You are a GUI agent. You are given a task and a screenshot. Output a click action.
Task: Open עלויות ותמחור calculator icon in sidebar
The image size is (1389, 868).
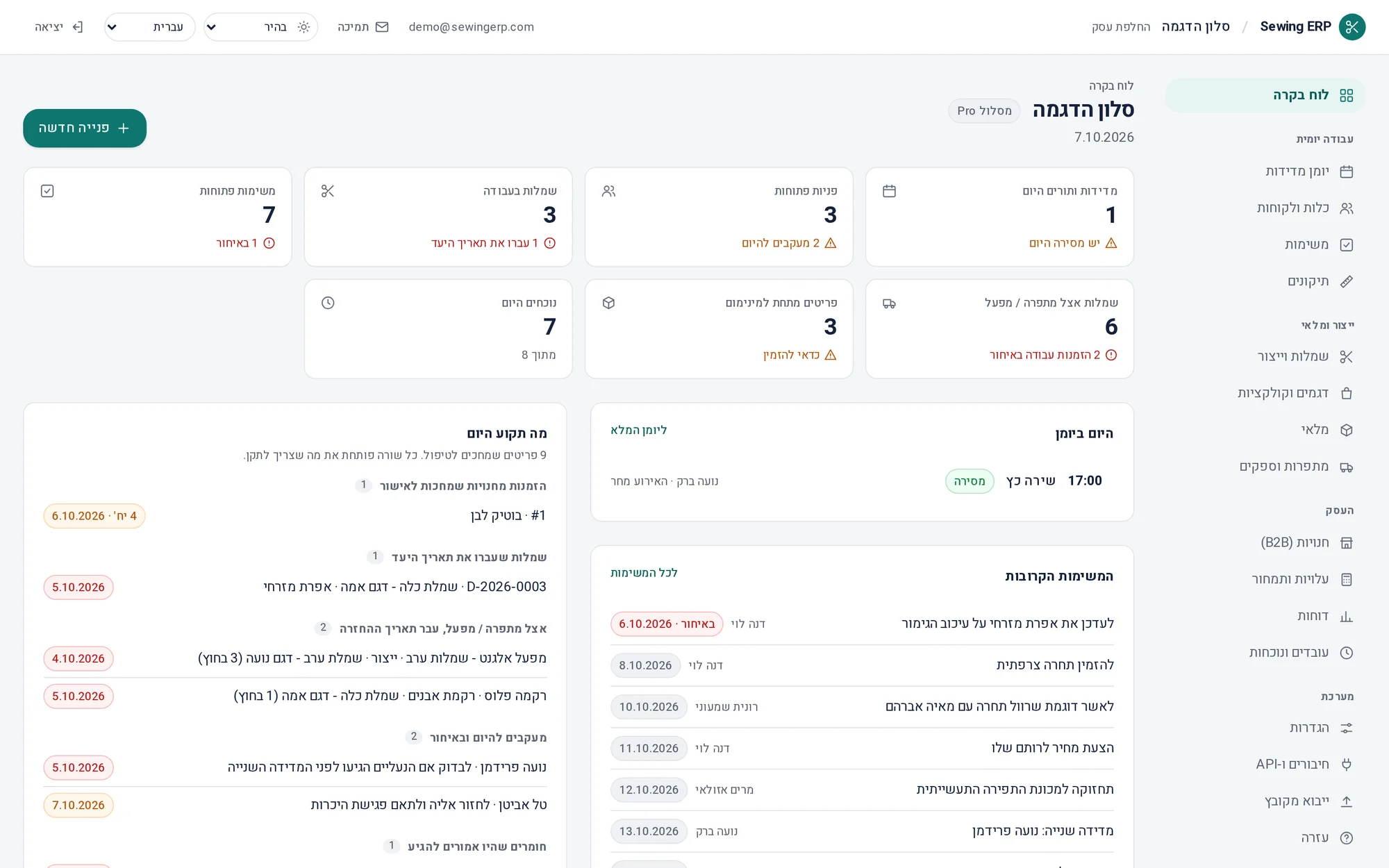tap(1346, 579)
